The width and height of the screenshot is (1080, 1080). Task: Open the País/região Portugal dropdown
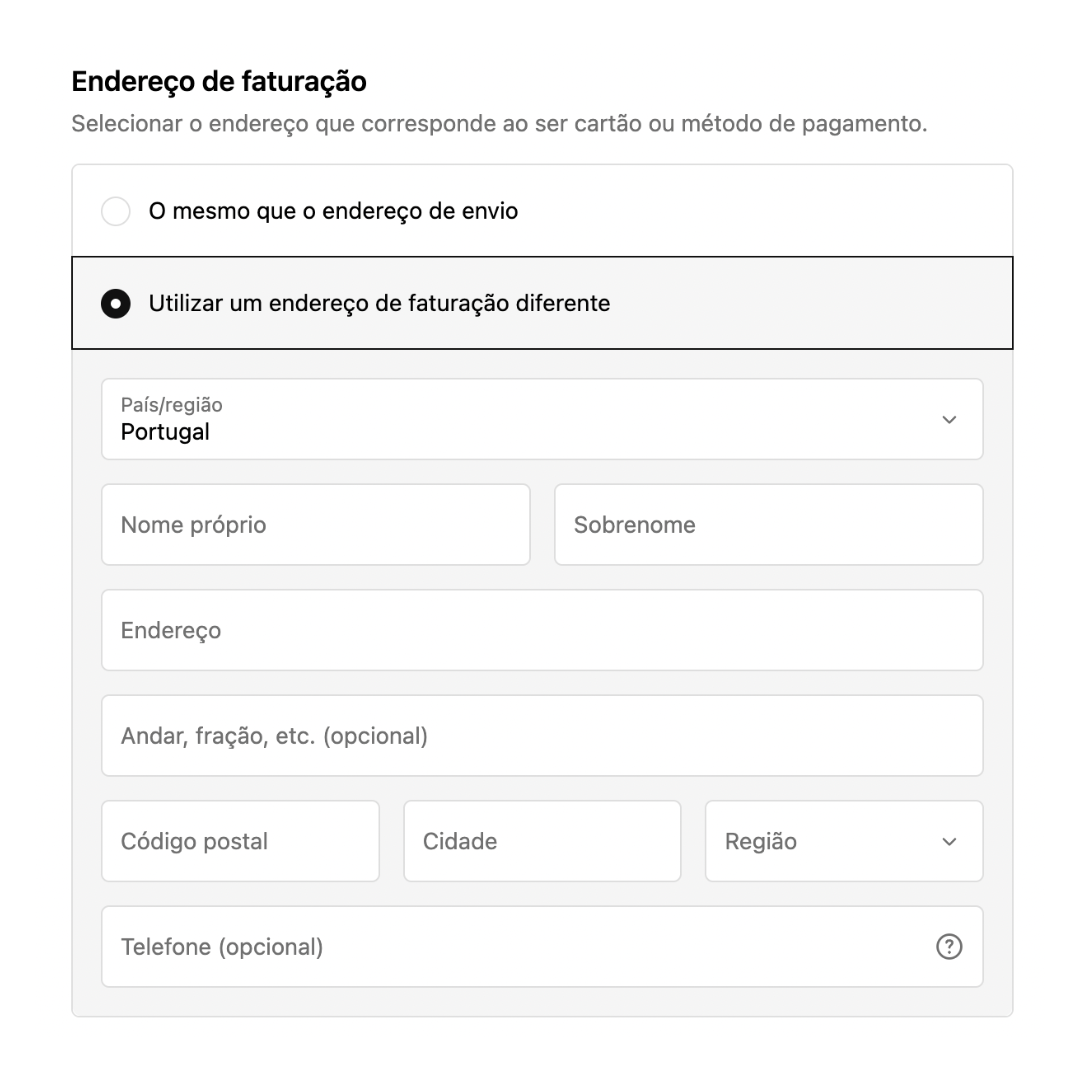[x=542, y=419]
